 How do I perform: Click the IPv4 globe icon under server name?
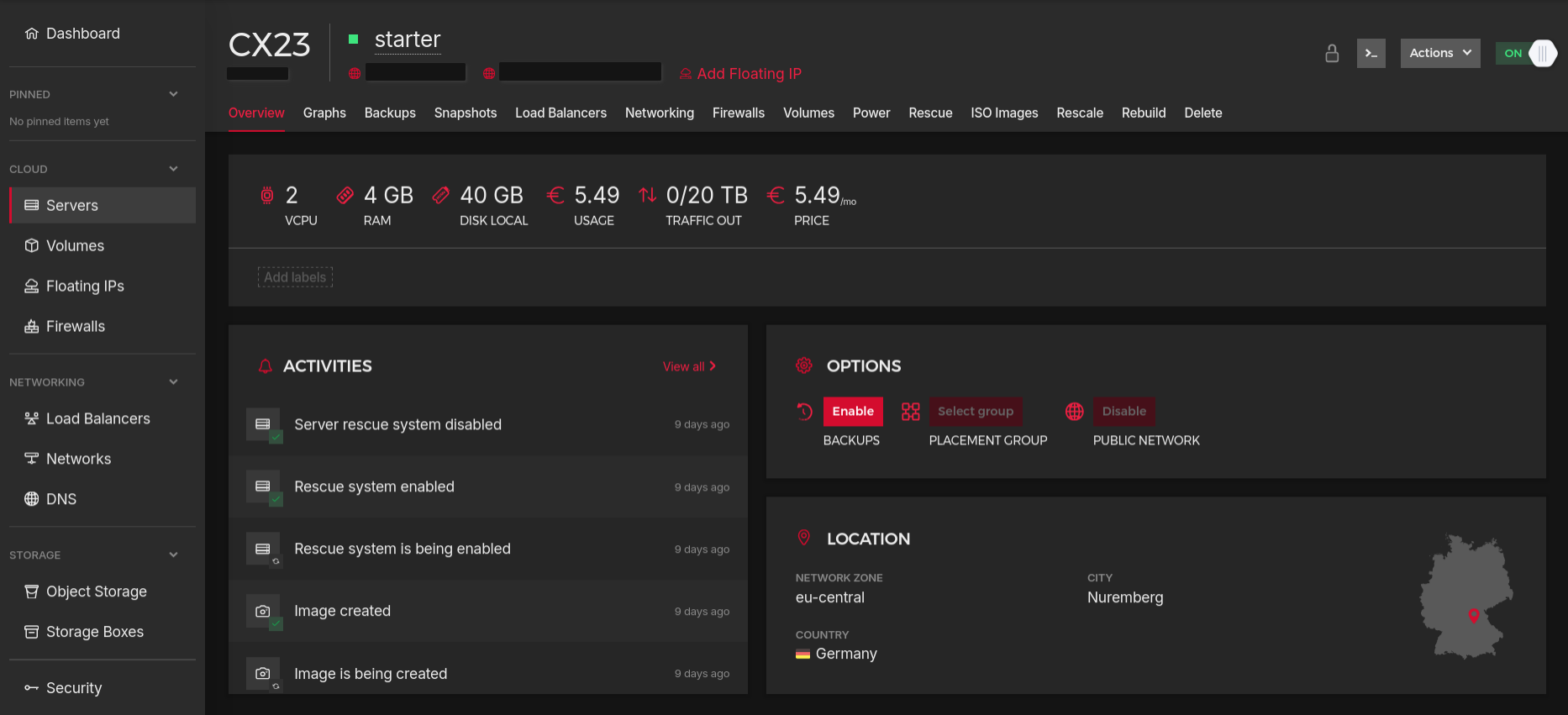(x=355, y=74)
